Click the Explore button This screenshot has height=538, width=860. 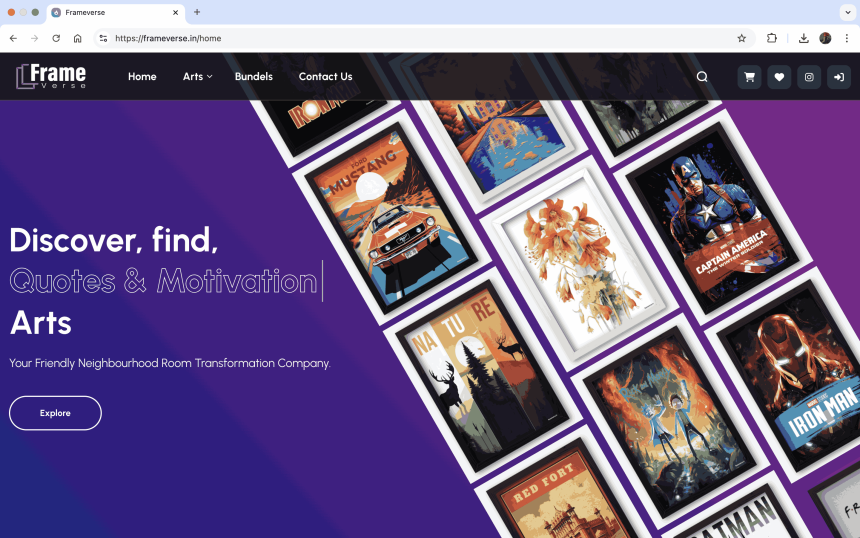55,413
